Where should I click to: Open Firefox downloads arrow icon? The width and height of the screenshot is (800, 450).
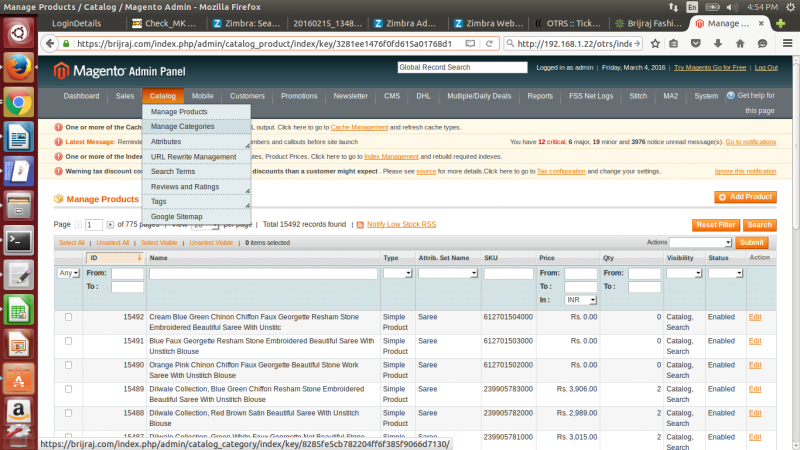[x=718, y=44]
